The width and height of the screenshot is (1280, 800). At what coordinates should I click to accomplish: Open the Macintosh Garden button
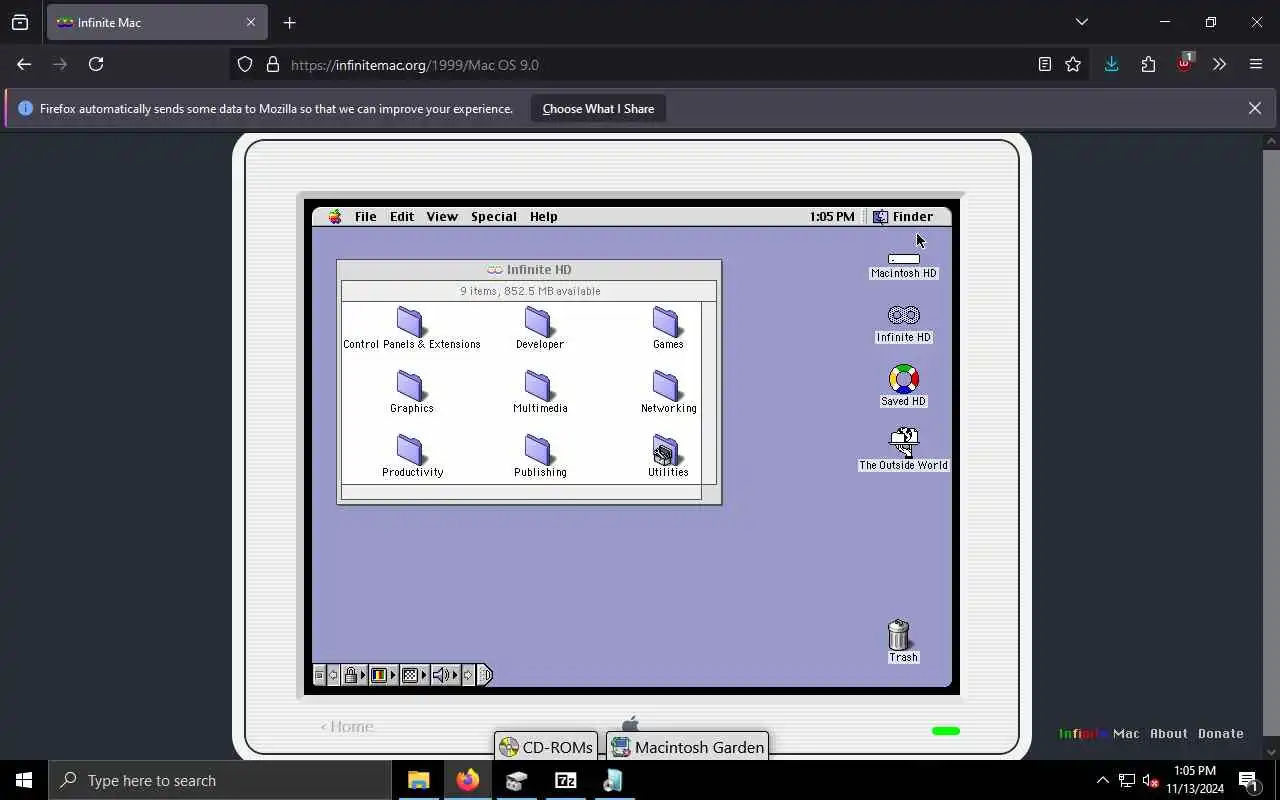click(688, 747)
